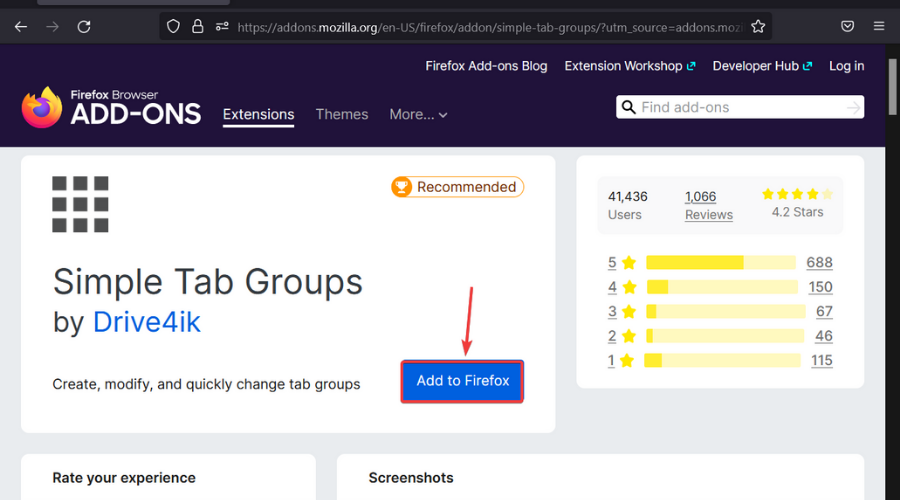
Task: Click the Screenshots heading
Action: (411, 478)
